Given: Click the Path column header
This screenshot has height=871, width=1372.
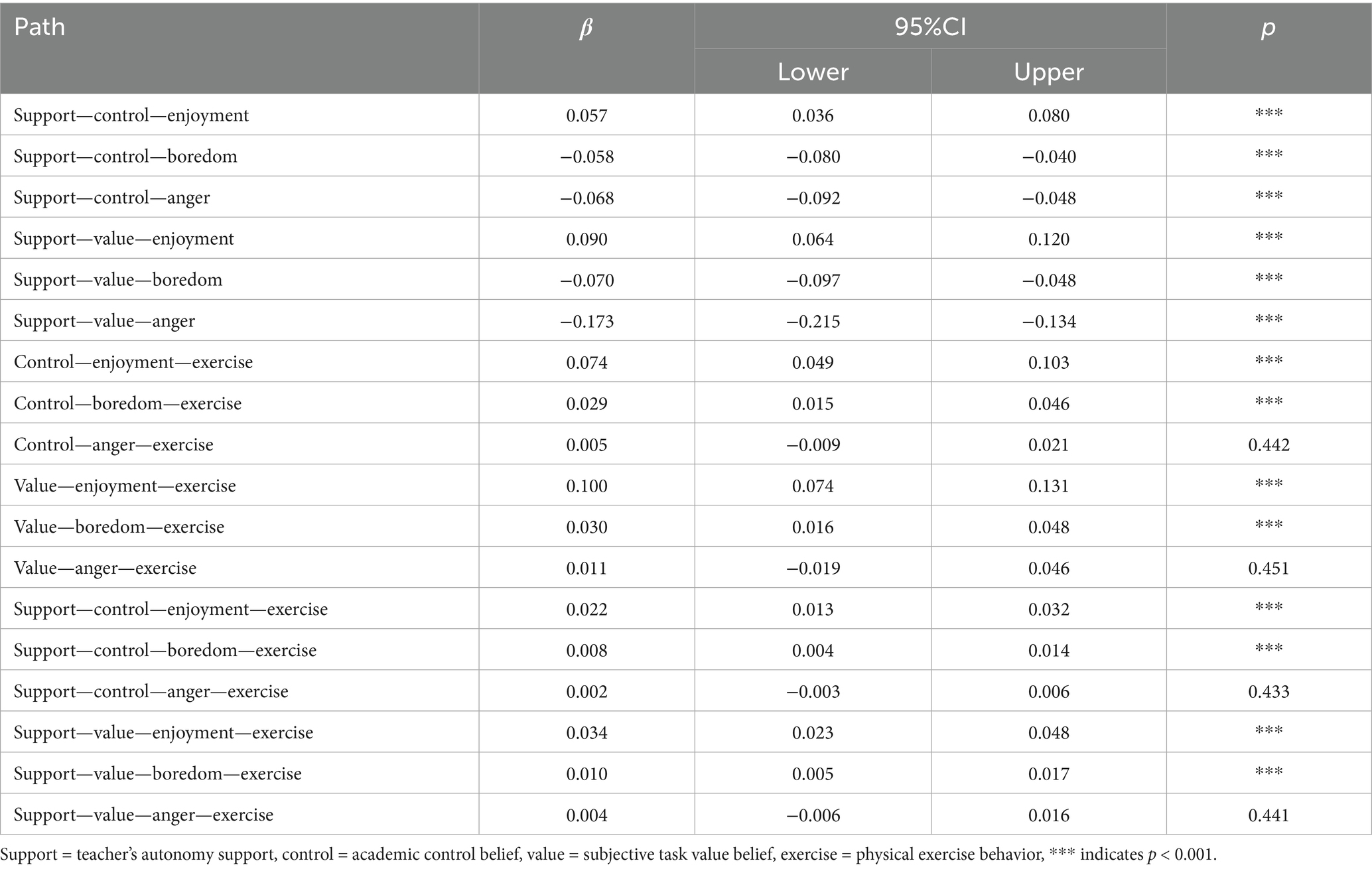Looking at the screenshot, I should coord(40,27).
